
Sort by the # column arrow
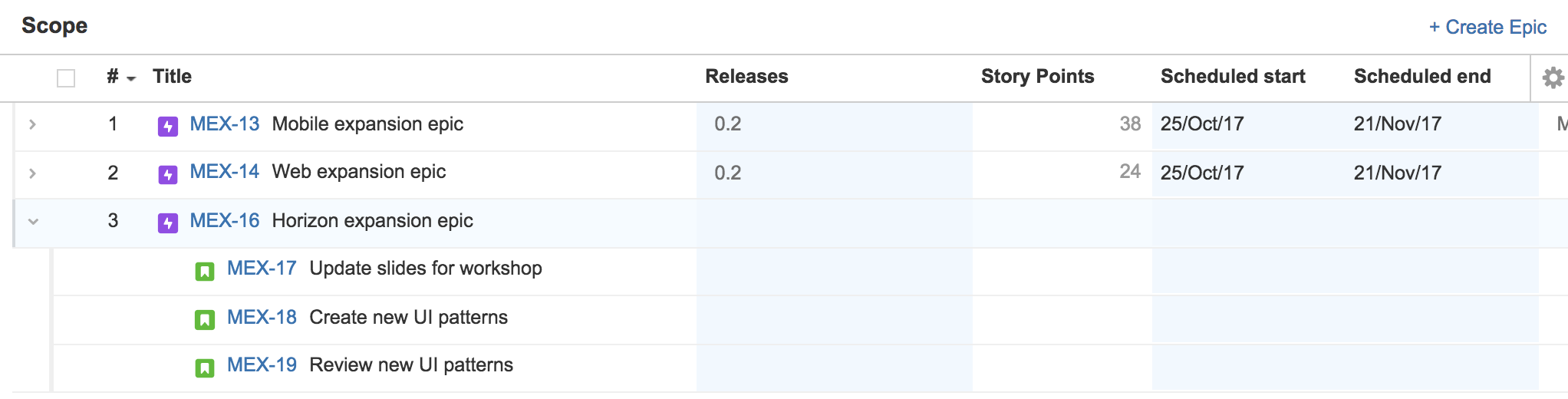(131, 78)
